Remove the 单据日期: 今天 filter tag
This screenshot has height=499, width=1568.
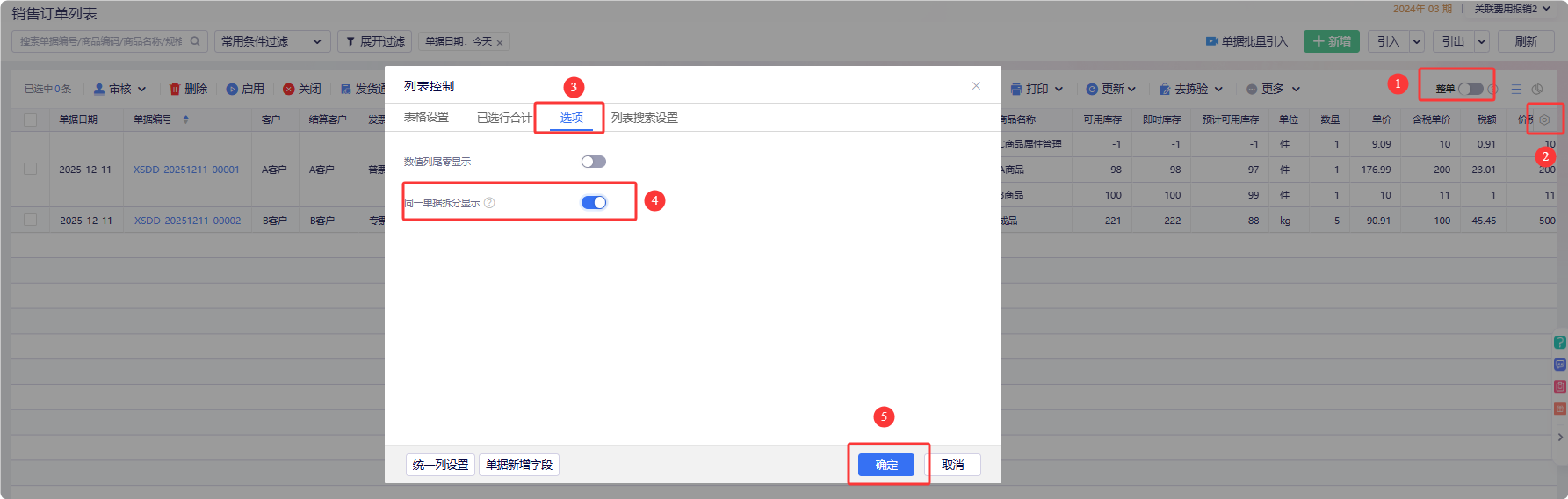coord(500,42)
